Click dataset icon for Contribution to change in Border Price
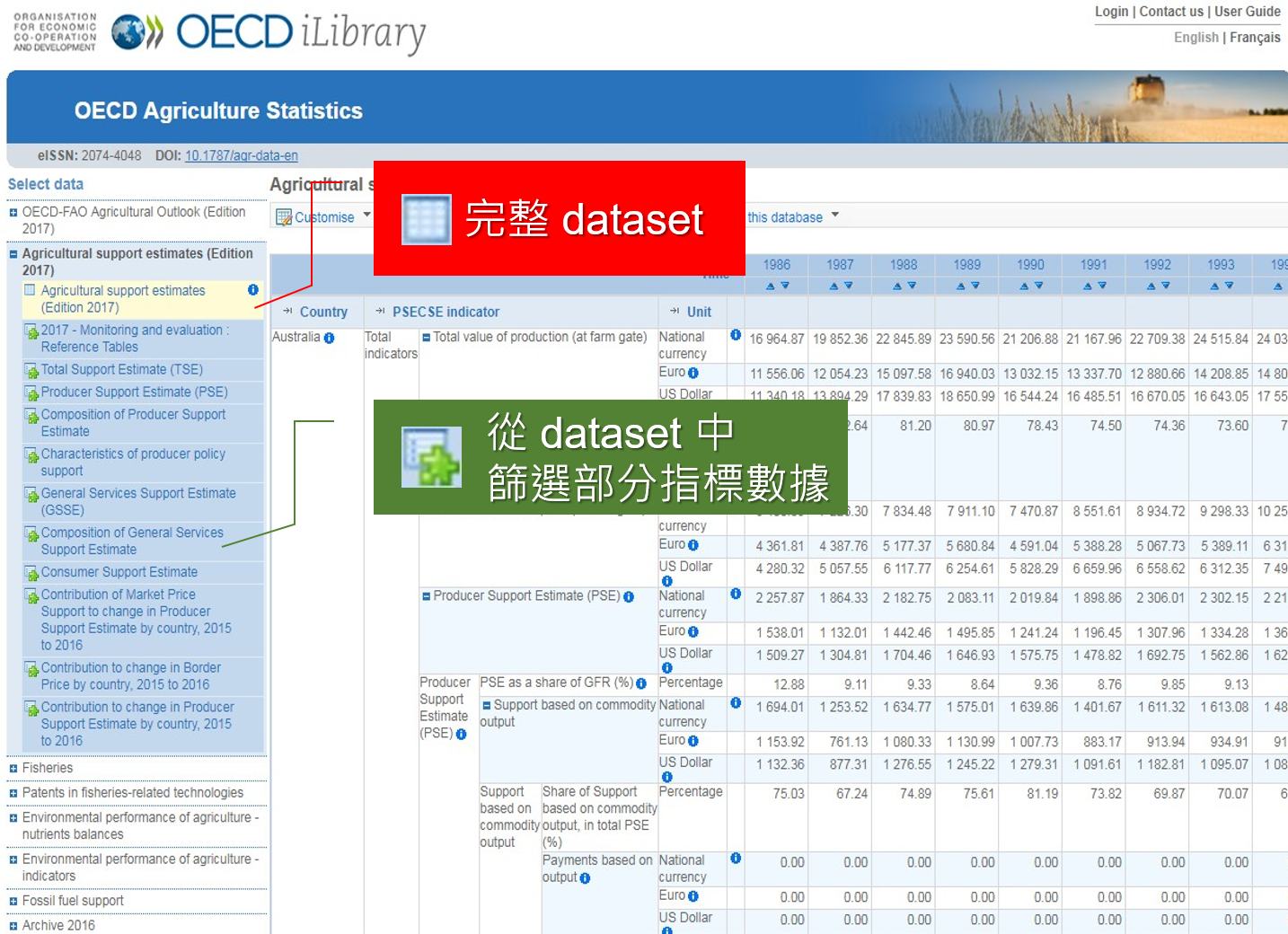The height and width of the screenshot is (934, 1288). [31, 669]
